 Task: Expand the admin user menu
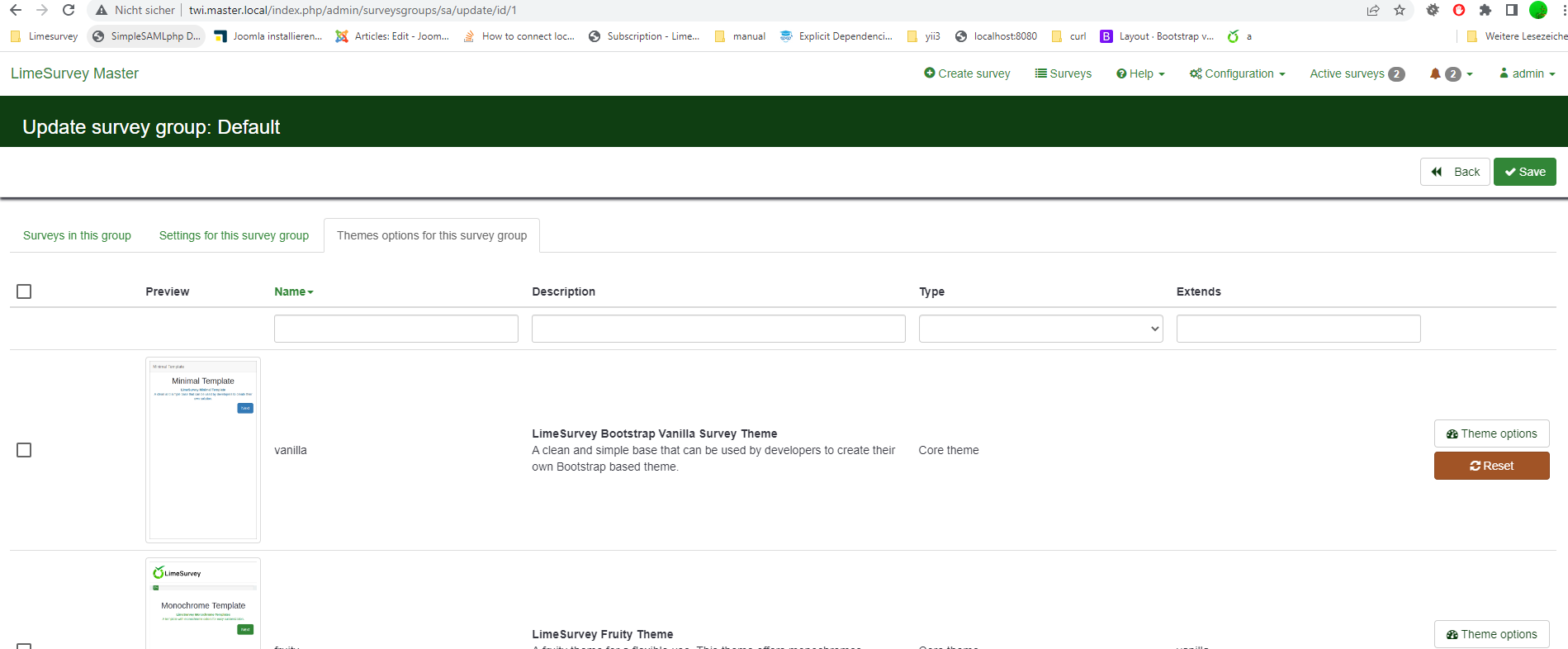click(1527, 73)
